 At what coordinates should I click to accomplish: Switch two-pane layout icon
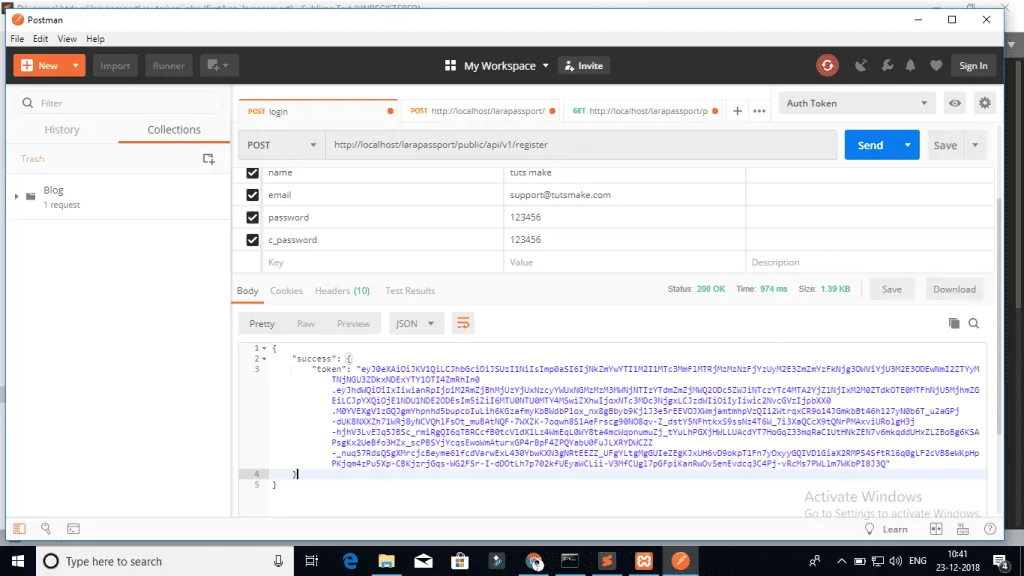click(x=936, y=529)
